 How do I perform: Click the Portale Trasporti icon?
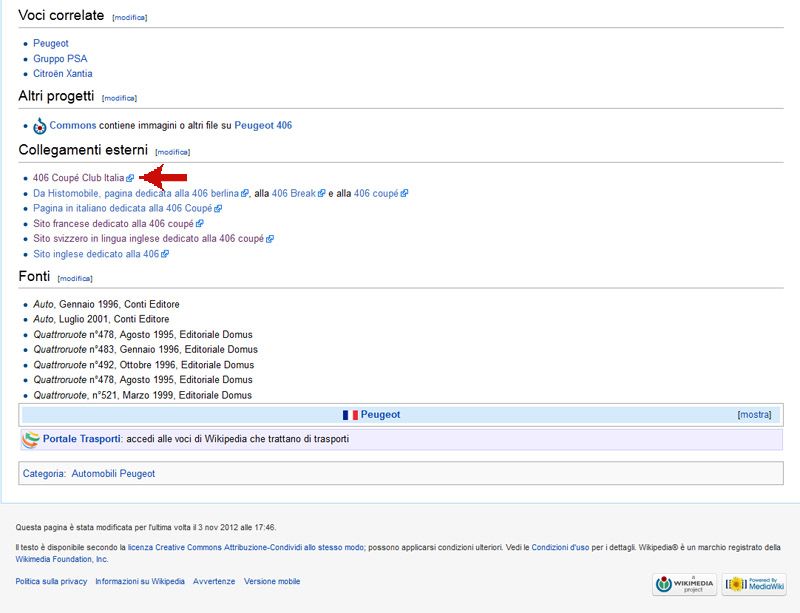31,439
